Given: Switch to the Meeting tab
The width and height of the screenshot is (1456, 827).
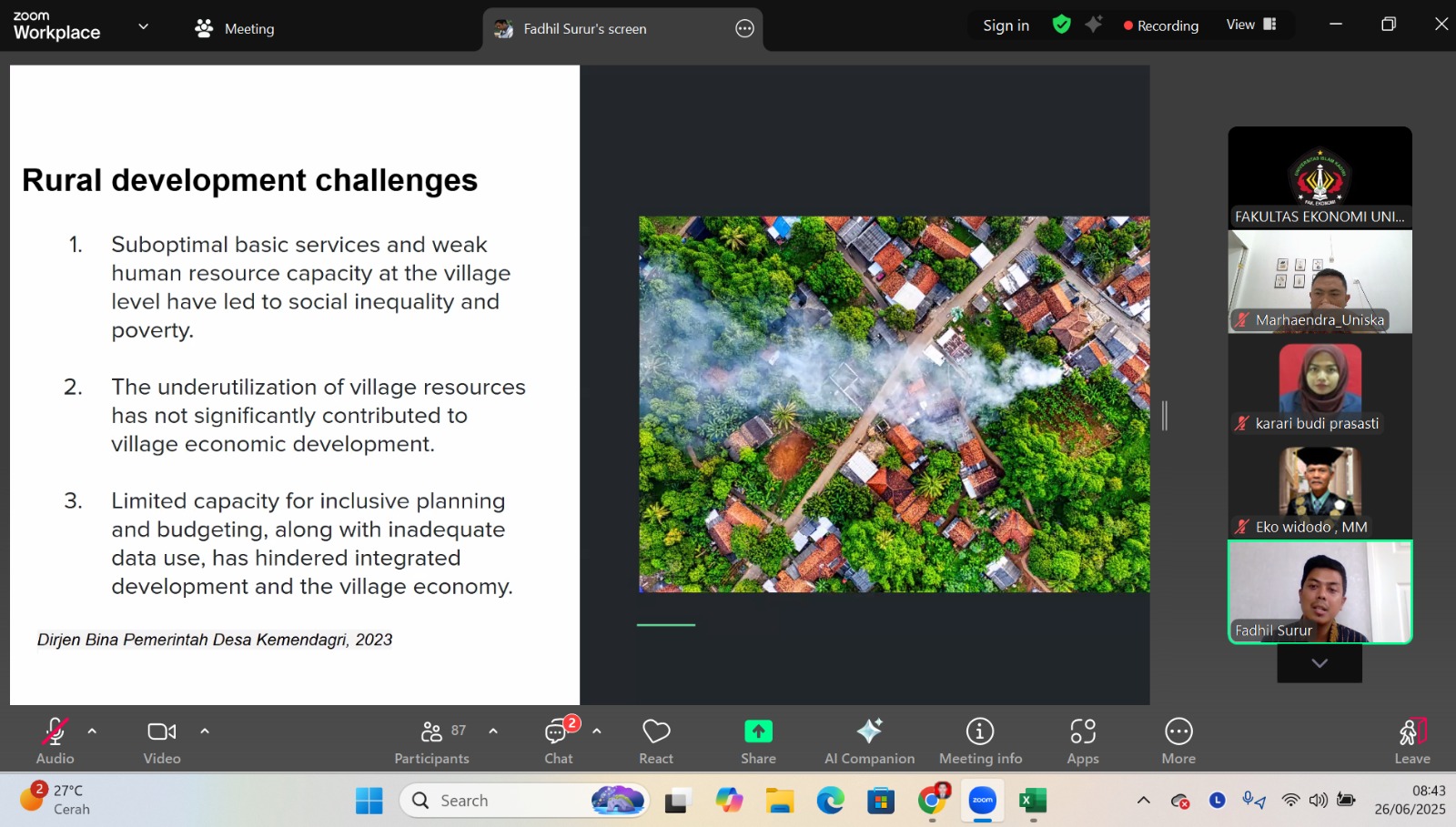Looking at the screenshot, I should pyautogui.click(x=235, y=29).
